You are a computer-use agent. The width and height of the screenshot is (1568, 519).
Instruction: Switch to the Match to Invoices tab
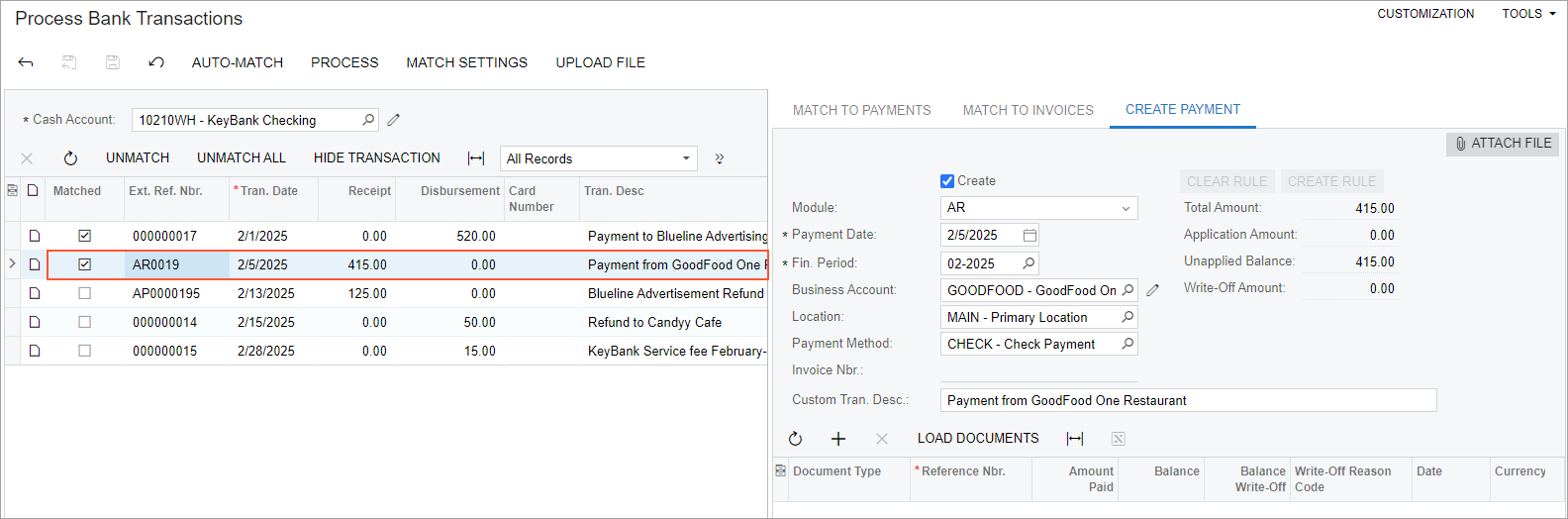tap(1028, 110)
